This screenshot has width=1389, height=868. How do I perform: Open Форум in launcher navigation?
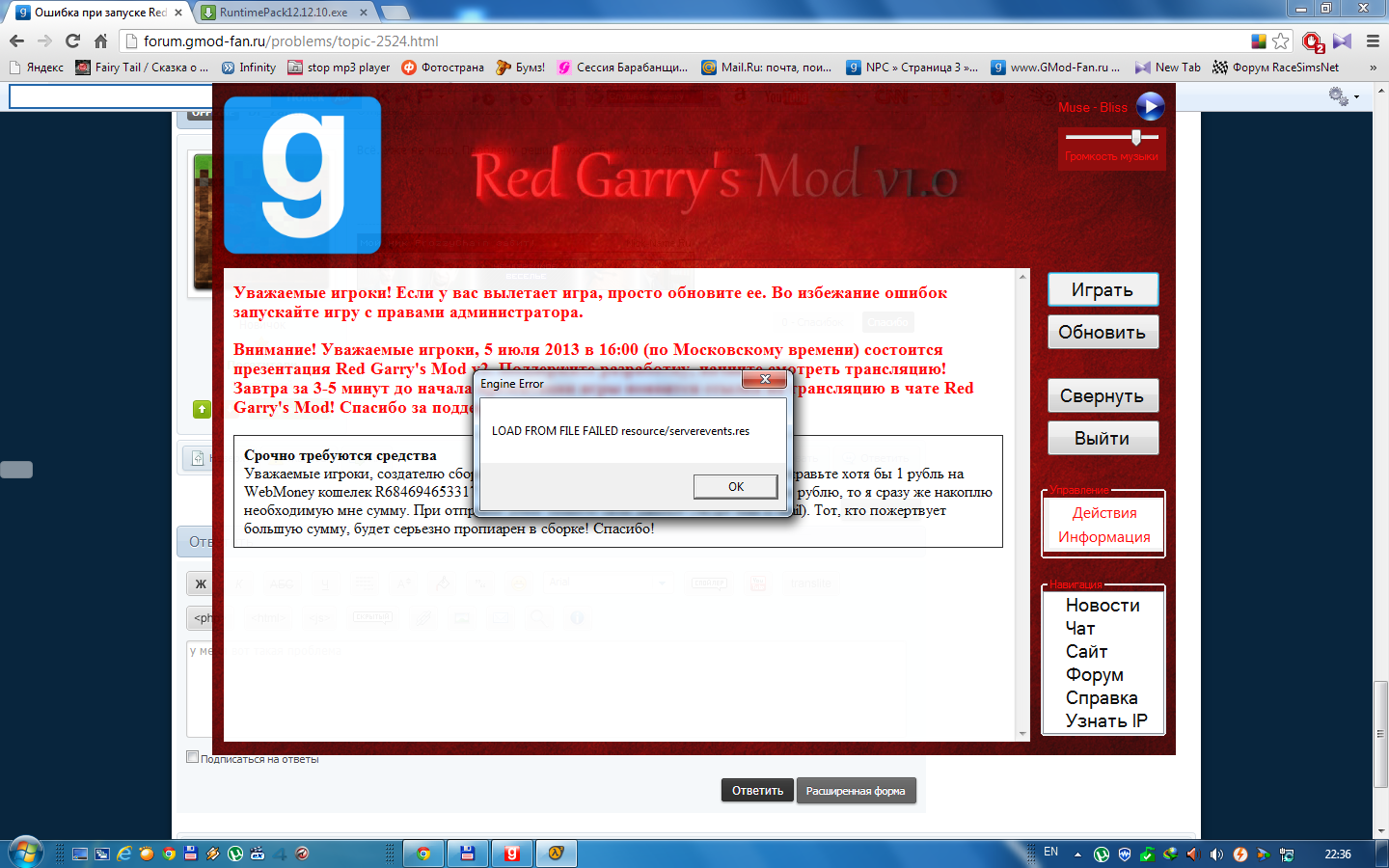tap(1094, 675)
